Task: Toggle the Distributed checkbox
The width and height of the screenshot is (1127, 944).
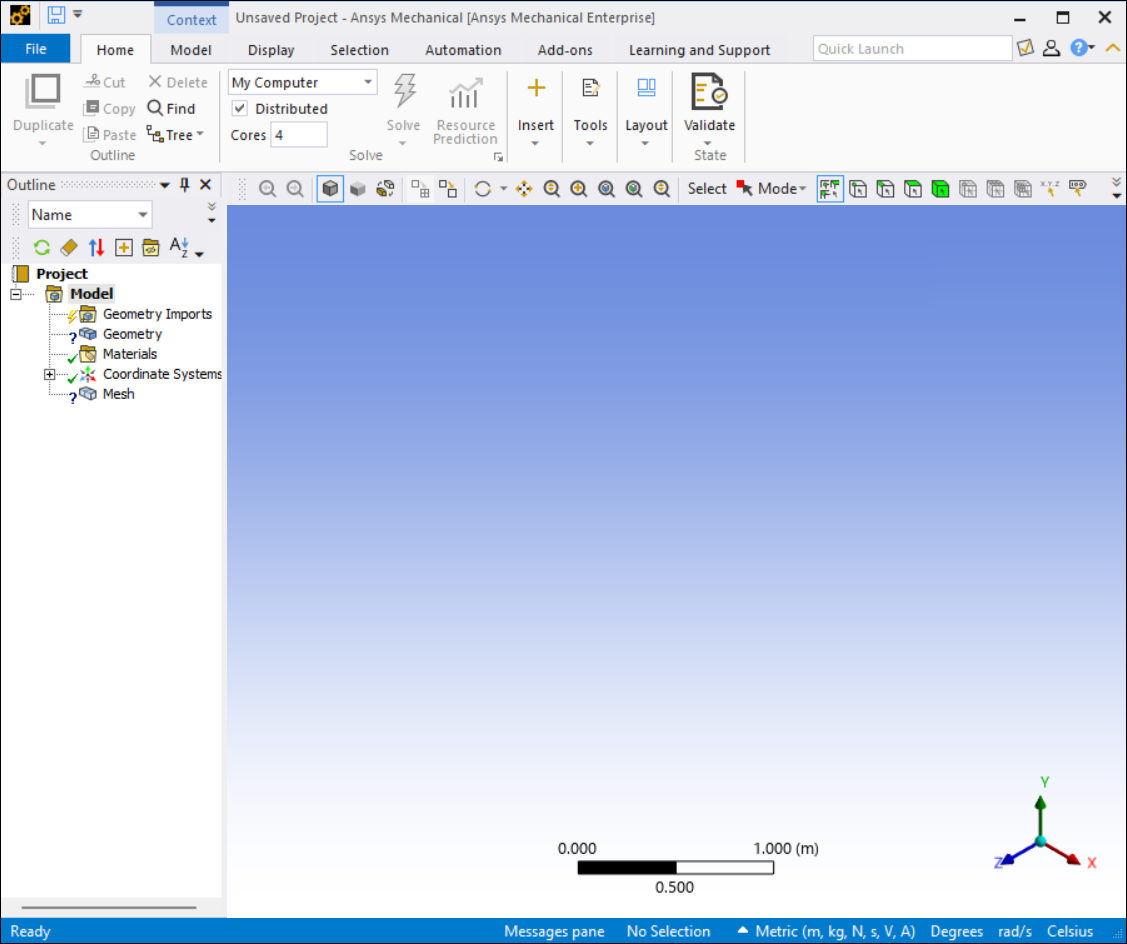Action: point(239,109)
